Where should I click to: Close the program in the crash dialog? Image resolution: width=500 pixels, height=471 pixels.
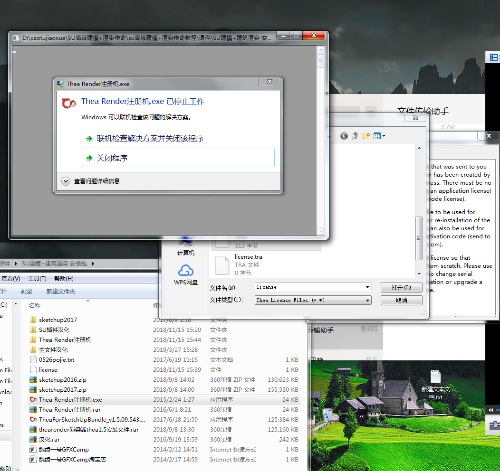coord(178,157)
